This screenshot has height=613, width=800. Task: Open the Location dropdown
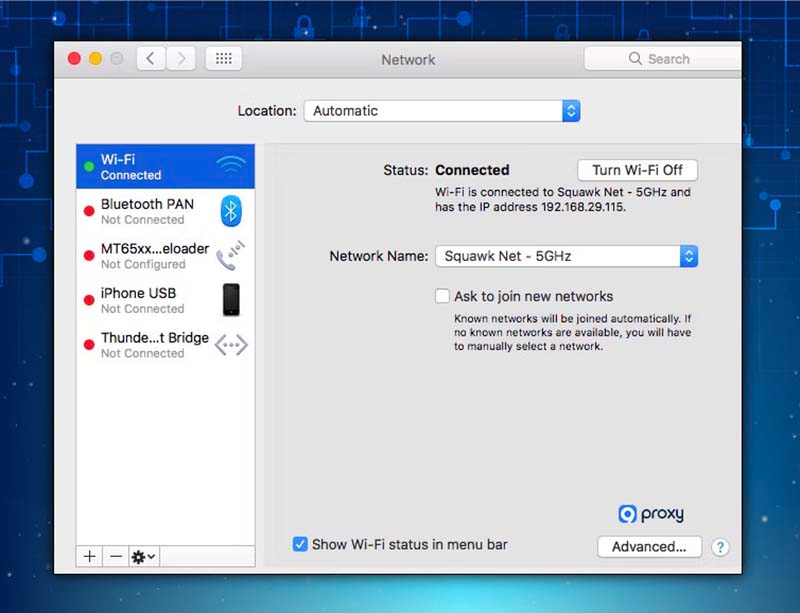pyautogui.click(x=441, y=111)
